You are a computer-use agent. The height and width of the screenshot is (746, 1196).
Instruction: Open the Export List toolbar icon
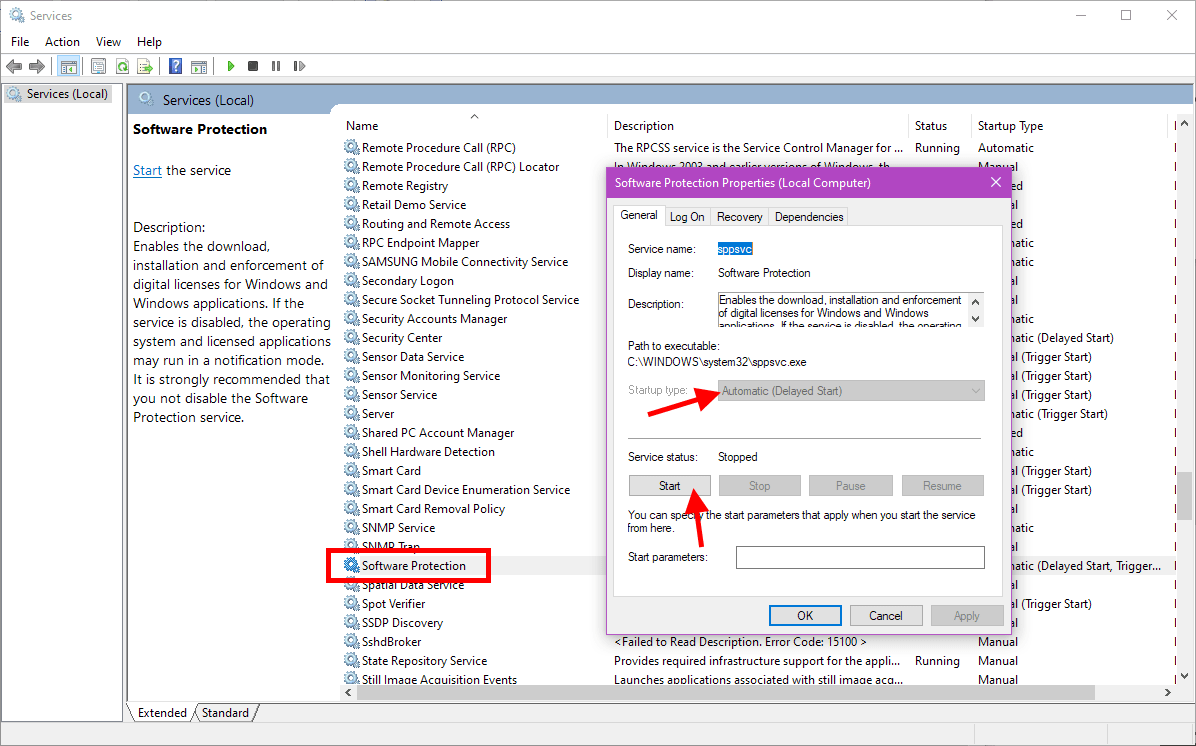(x=143, y=66)
